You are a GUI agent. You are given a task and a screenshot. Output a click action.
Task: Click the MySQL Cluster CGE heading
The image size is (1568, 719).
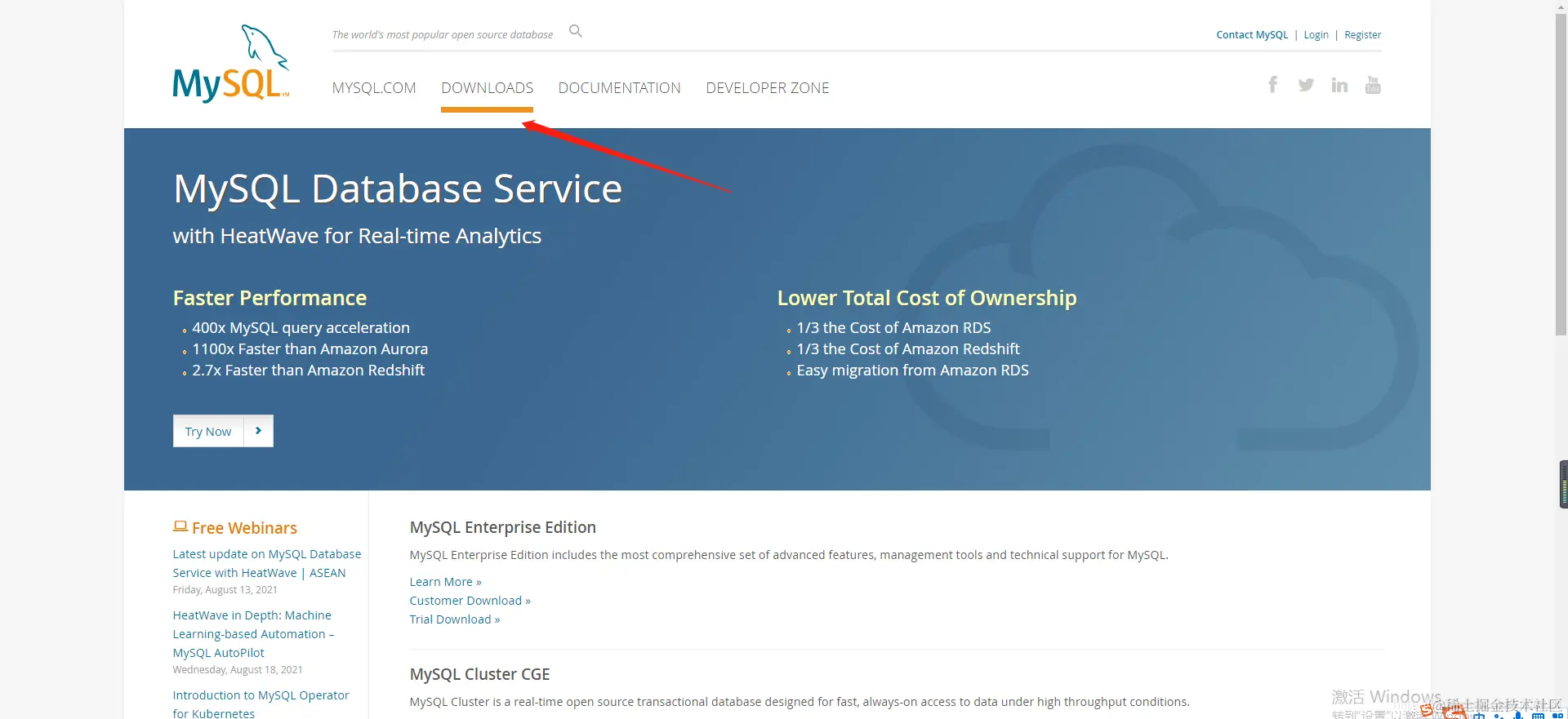tap(479, 674)
